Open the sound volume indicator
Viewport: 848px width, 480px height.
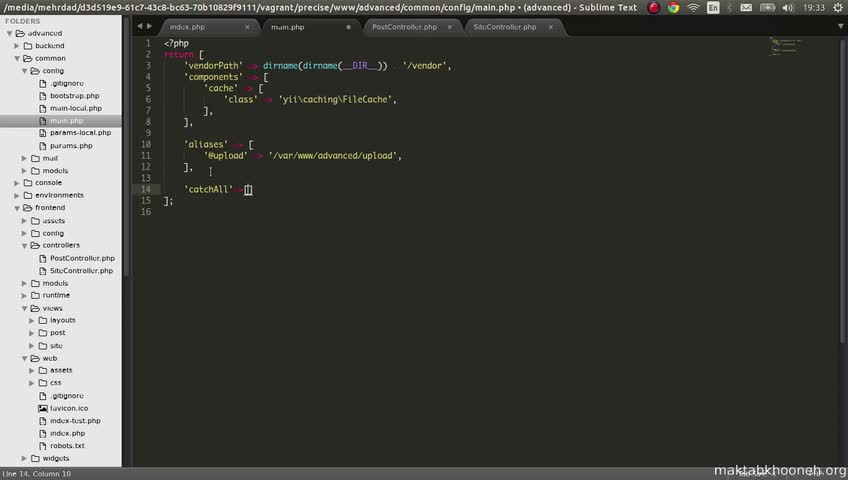[787, 8]
